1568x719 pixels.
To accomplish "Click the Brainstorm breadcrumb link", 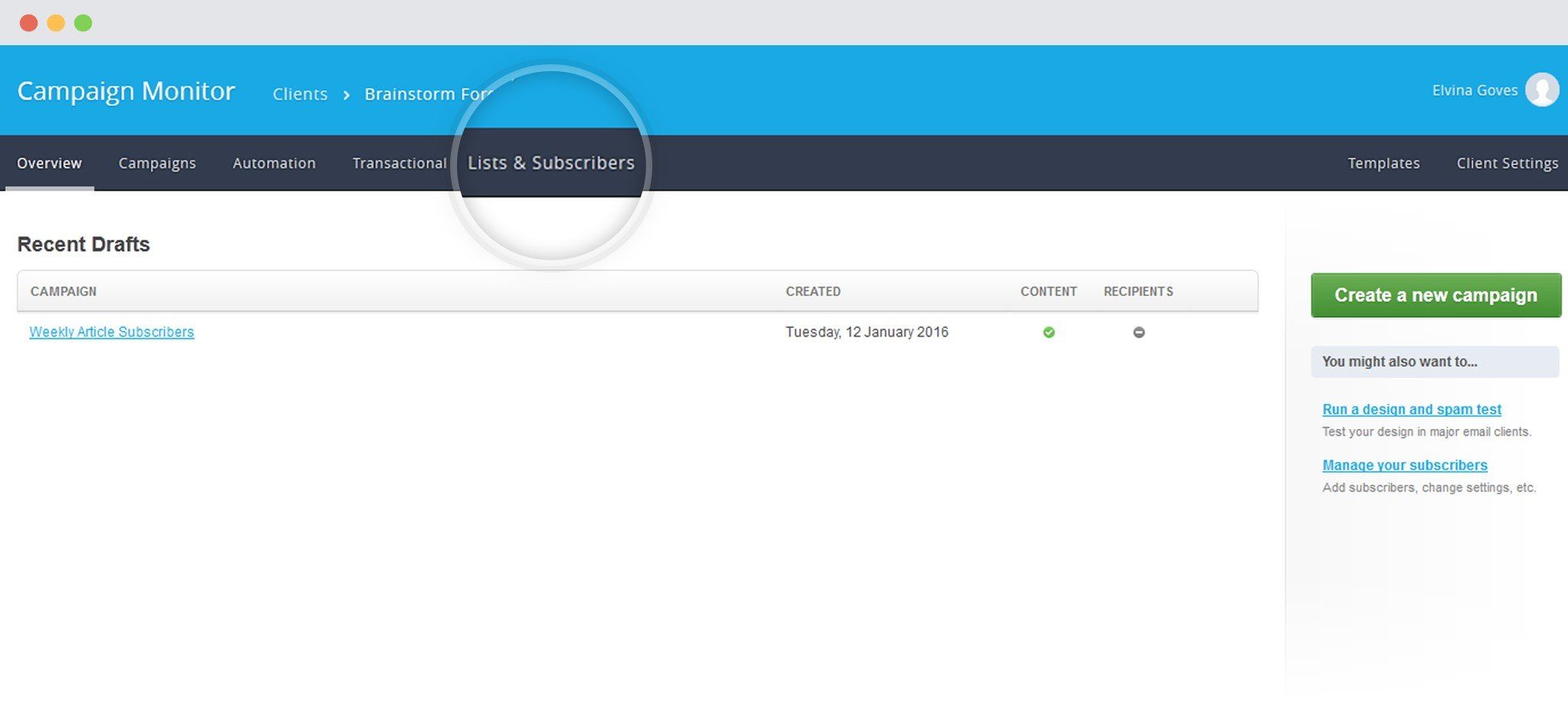I will (x=430, y=94).
